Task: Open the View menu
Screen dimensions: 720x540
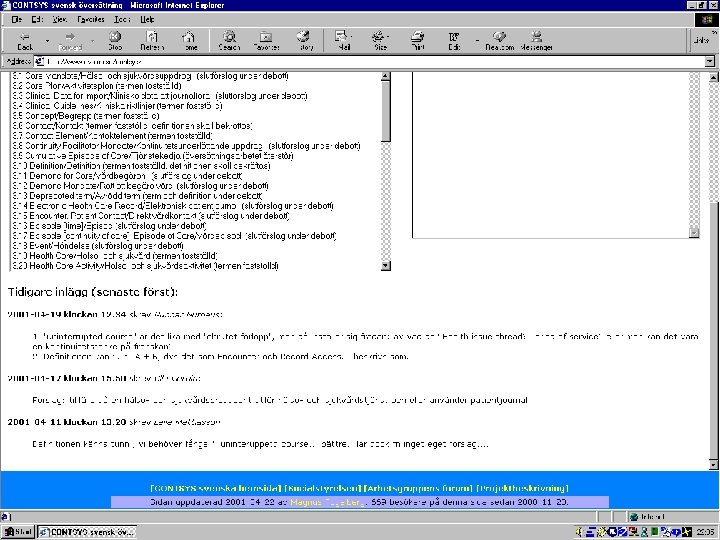Action: click(60, 19)
